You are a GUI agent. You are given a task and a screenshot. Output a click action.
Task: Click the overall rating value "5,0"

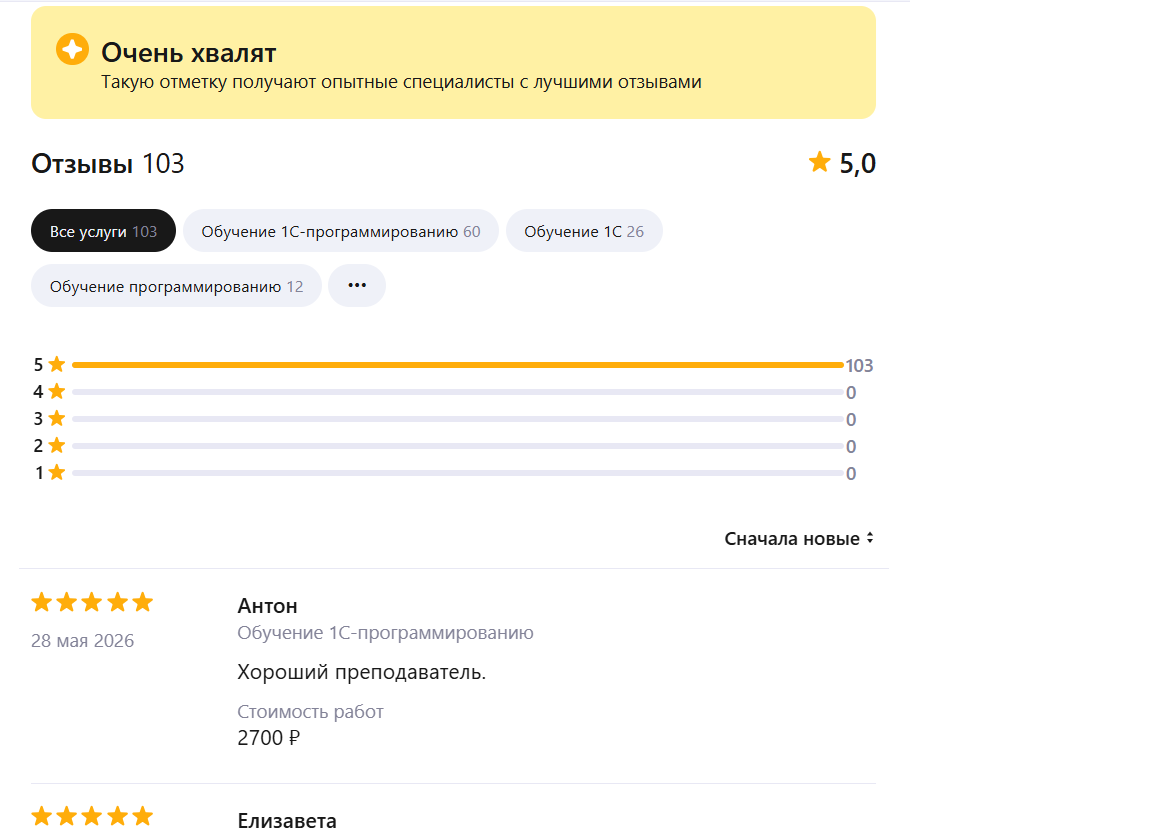(x=858, y=163)
